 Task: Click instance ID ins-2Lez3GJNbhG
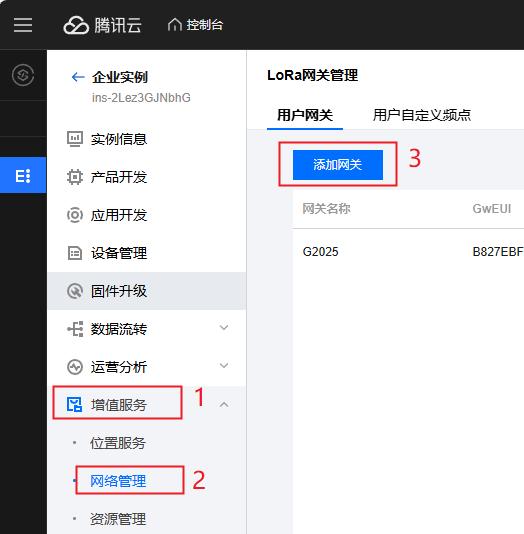click(x=141, y=98)
